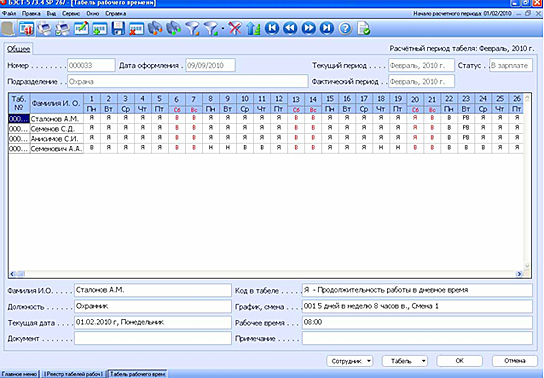Click the day 13 Сб column header

[296, 104]
